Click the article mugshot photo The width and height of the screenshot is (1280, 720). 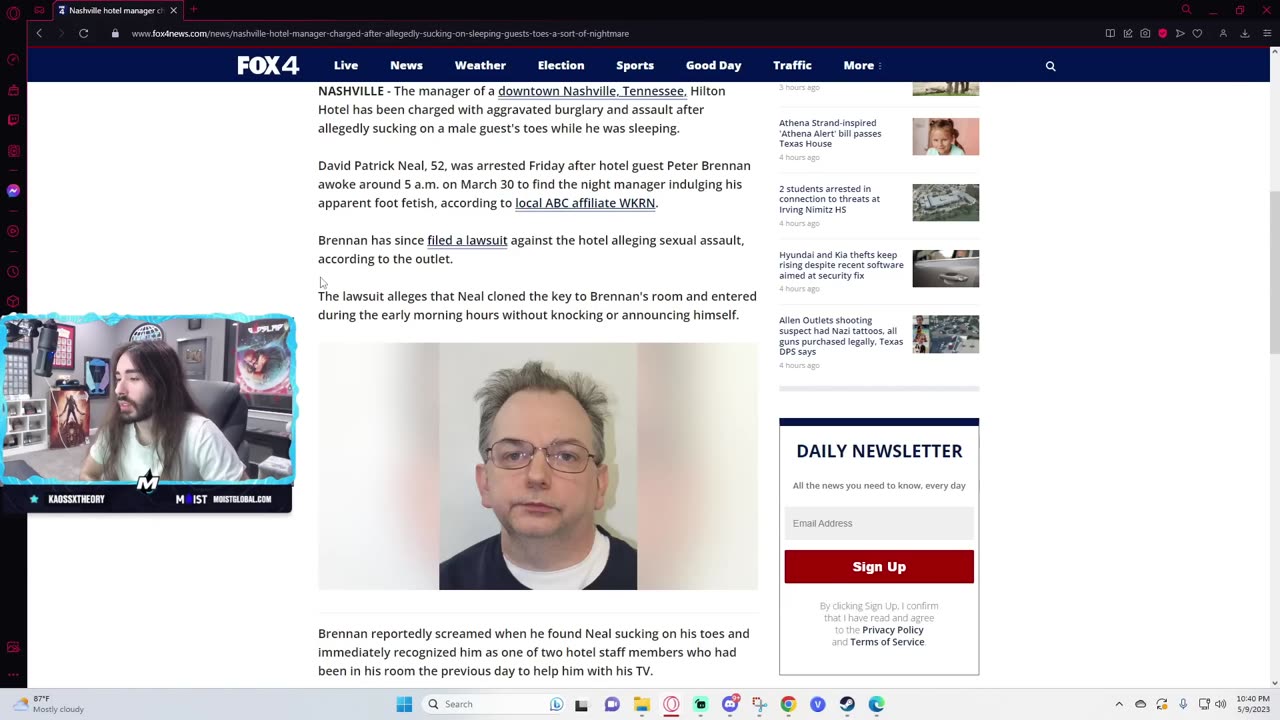tap(538, 466)
